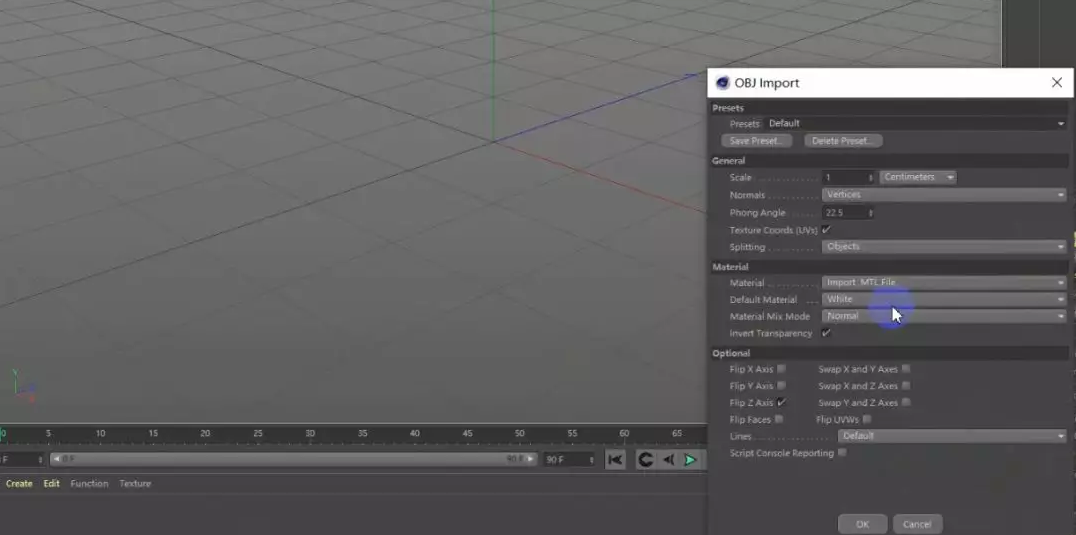Open the Centimeters unit dropdown
The height and width of the screenshot is (535, 1076).
917,177
